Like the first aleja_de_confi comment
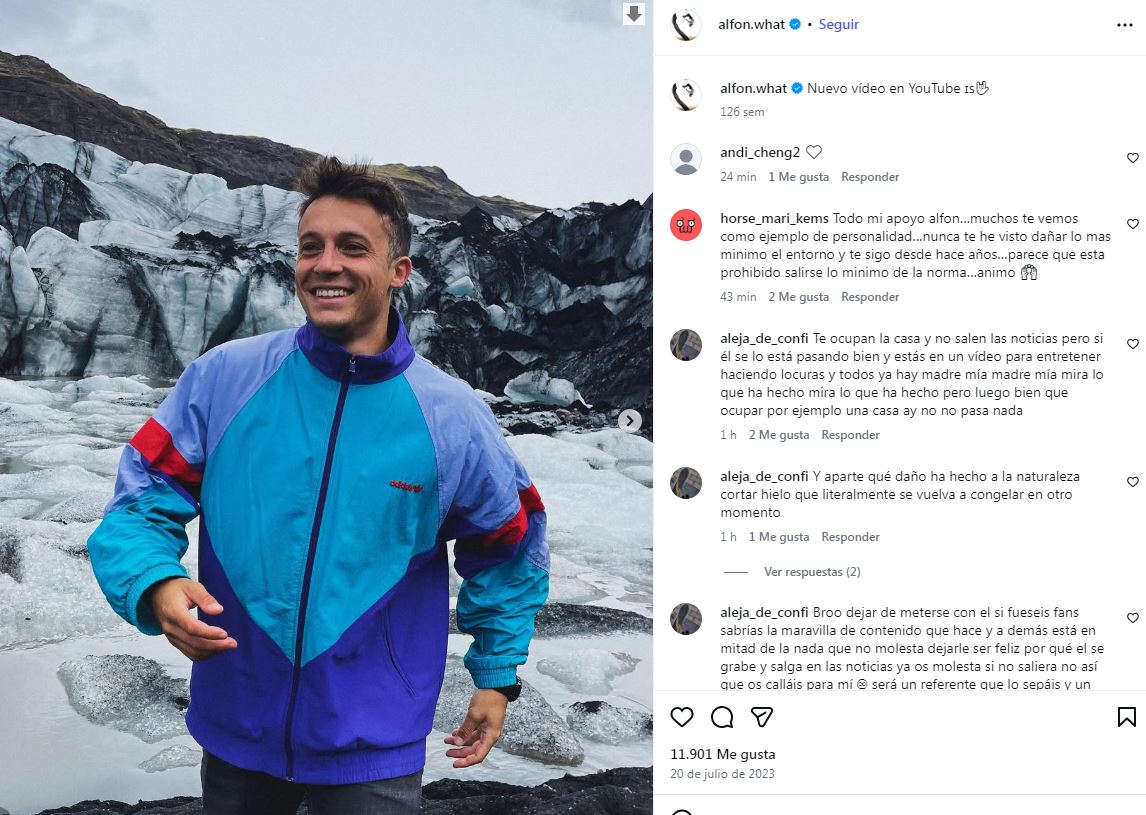This screenshot has height=815, width=1146. 1133,344
